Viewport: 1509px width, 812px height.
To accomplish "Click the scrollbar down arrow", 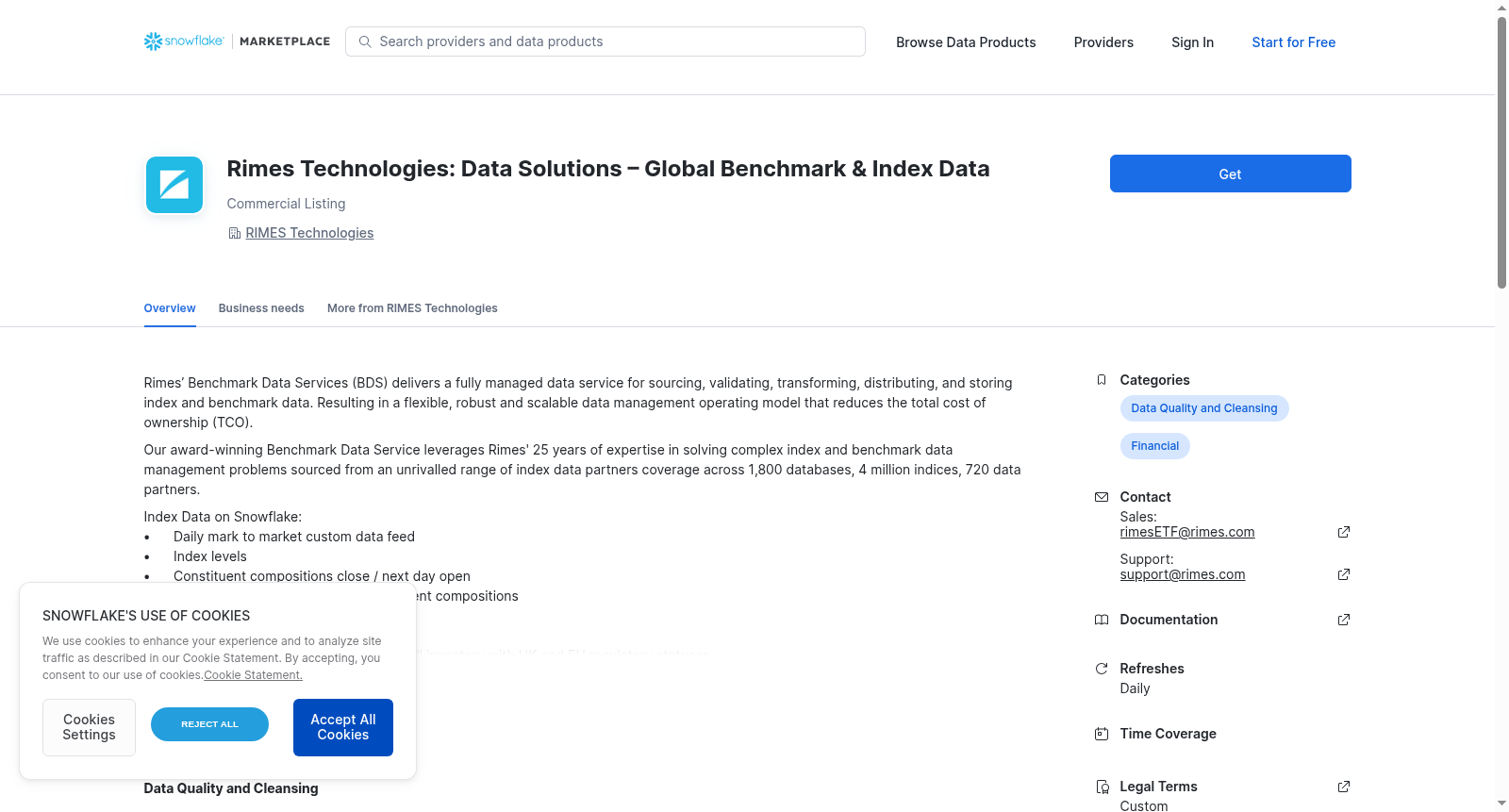I will [x=1501, y=804].
